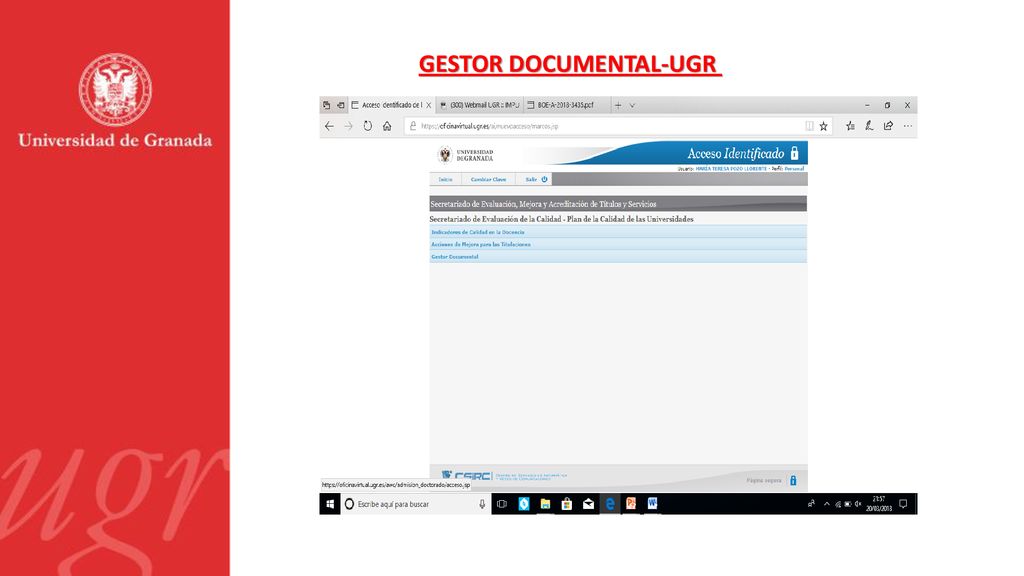Open Microsoft Store from the taskbar

(566, 504)
